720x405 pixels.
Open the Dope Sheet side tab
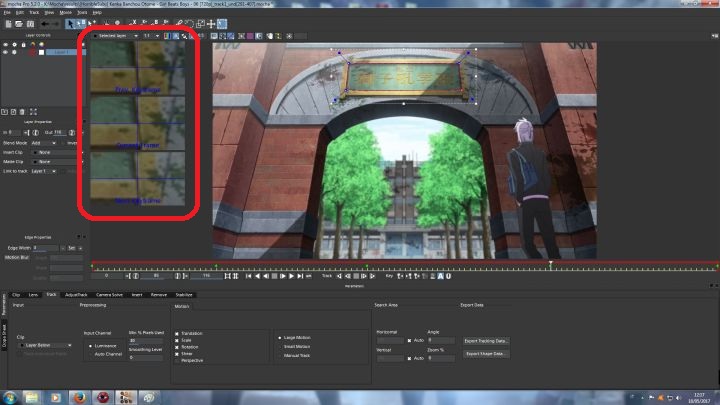tap(4, 337)
